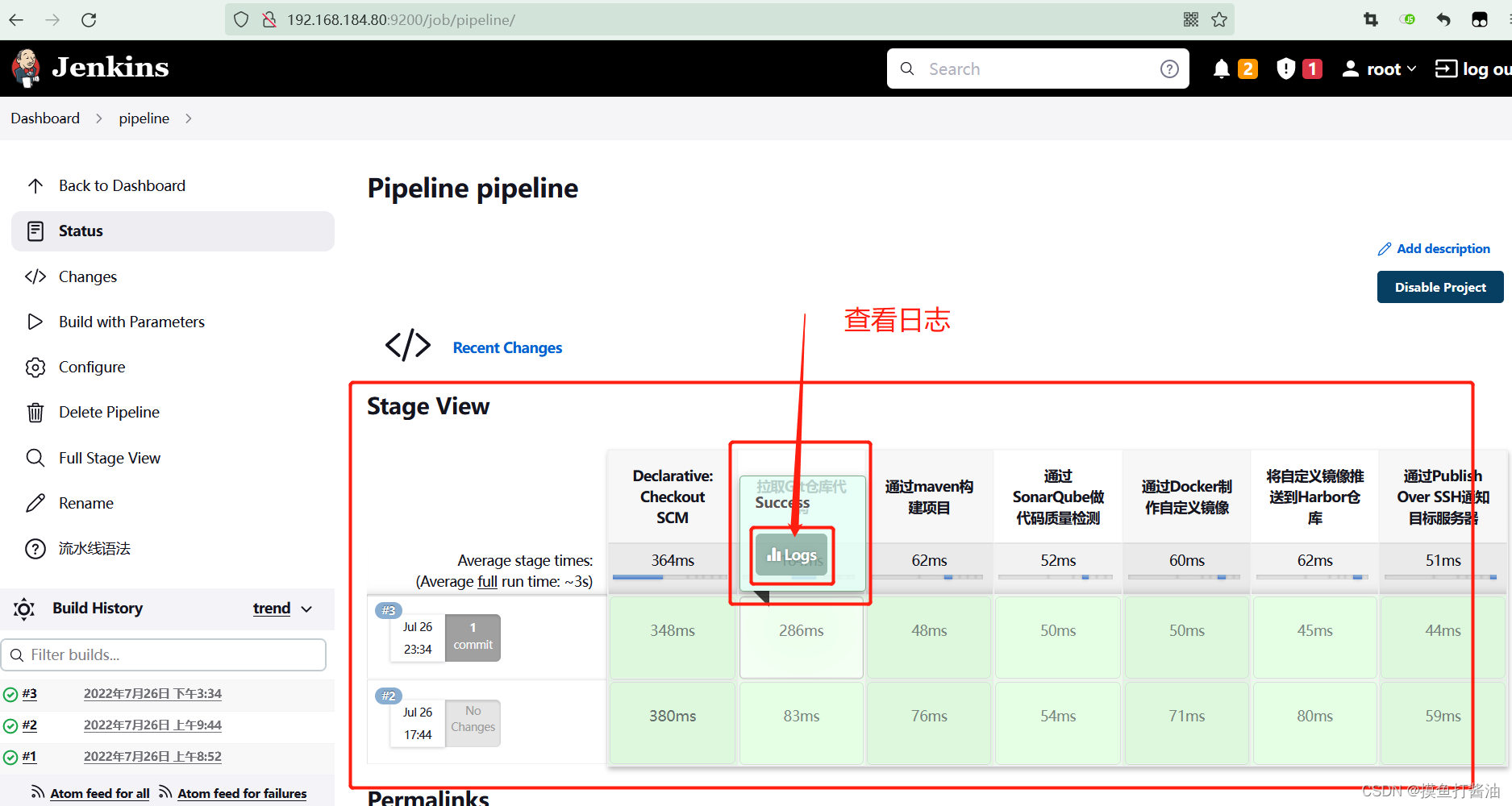Click the undo arrow browser toolbar icon

[1443, 19]
